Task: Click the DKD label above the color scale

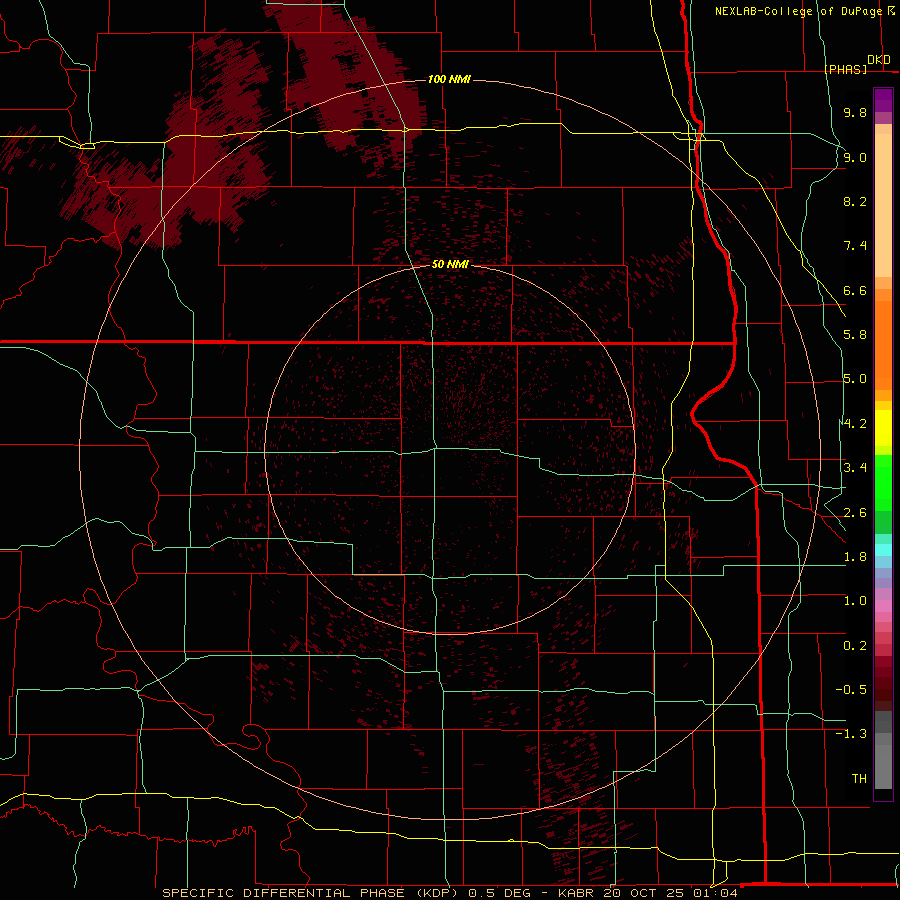Action: (x=879, y=60)
